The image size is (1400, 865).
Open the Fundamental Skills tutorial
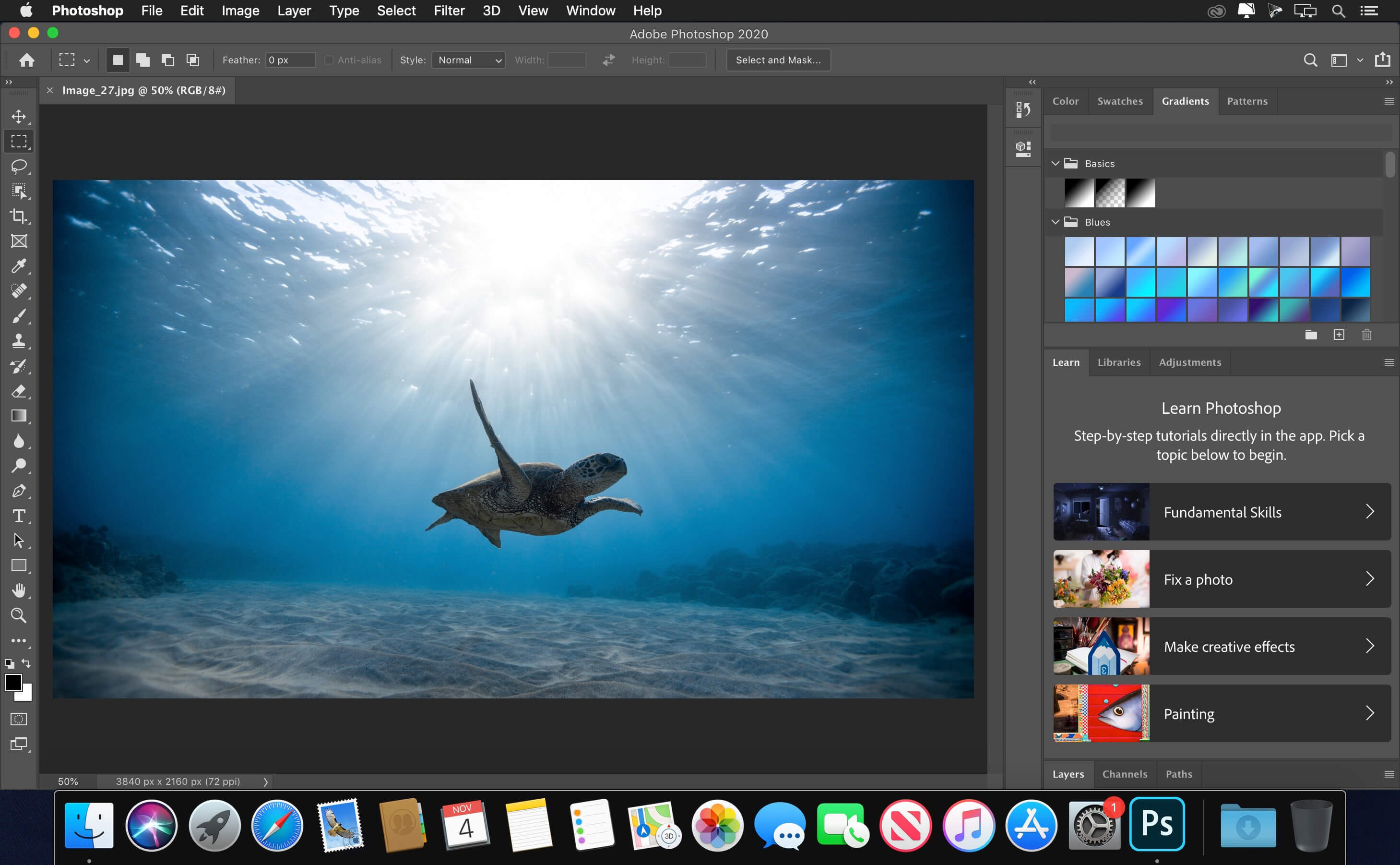pos(1220,512)
